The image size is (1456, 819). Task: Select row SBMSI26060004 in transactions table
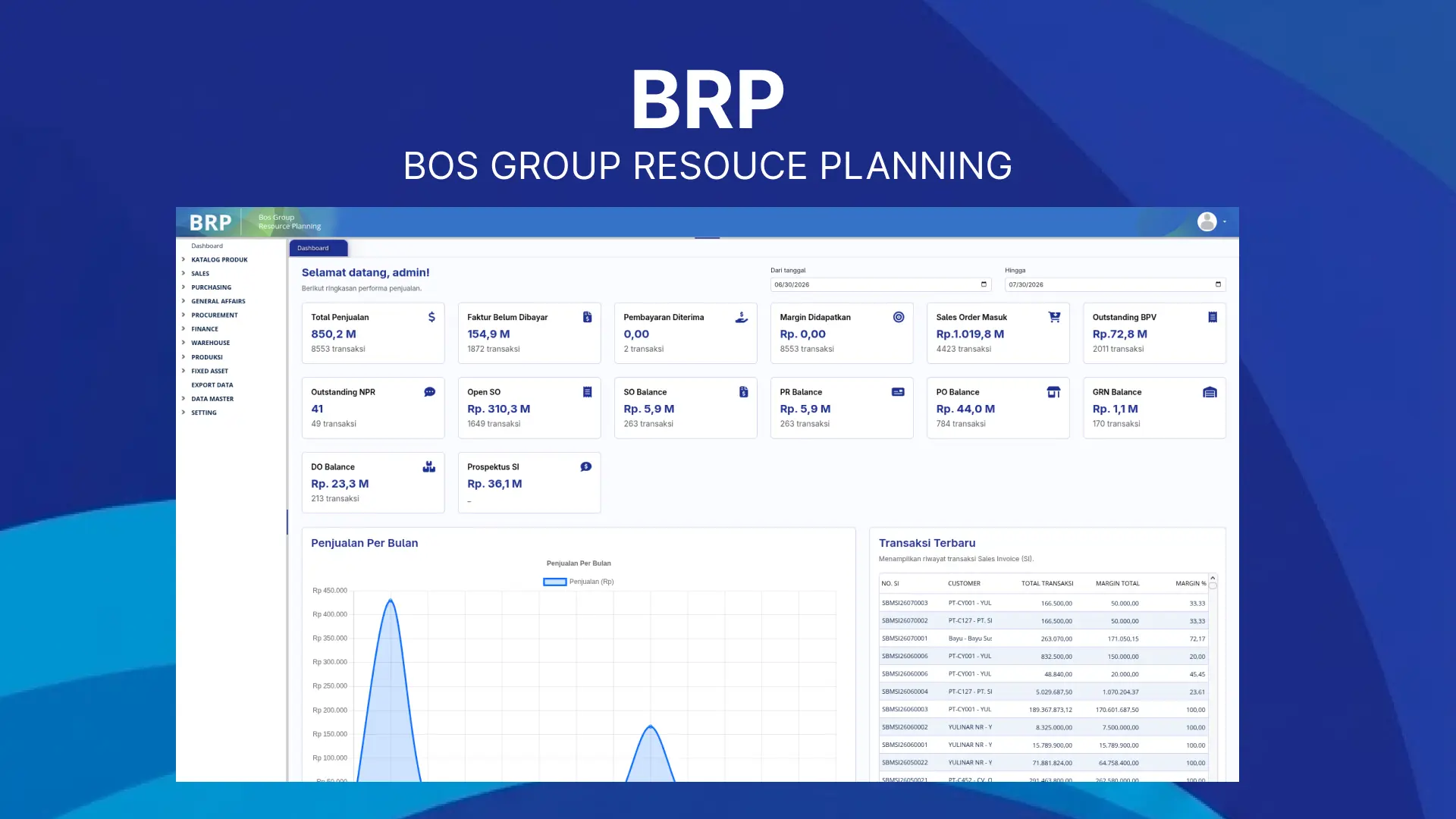(1043, 692)
